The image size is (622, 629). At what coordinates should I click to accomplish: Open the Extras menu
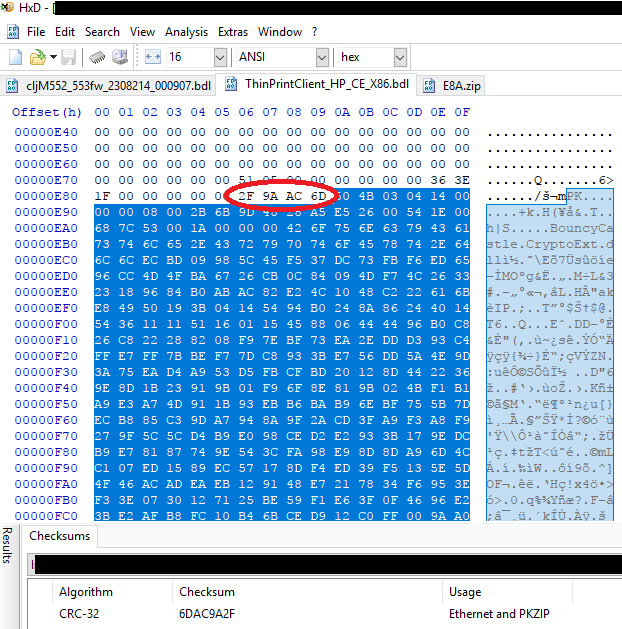tap(232, 32)
